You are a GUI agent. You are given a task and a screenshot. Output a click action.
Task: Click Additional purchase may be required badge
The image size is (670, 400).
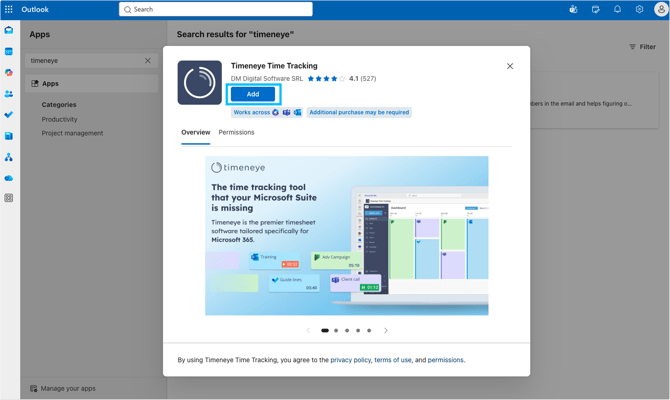click(359, 112)
